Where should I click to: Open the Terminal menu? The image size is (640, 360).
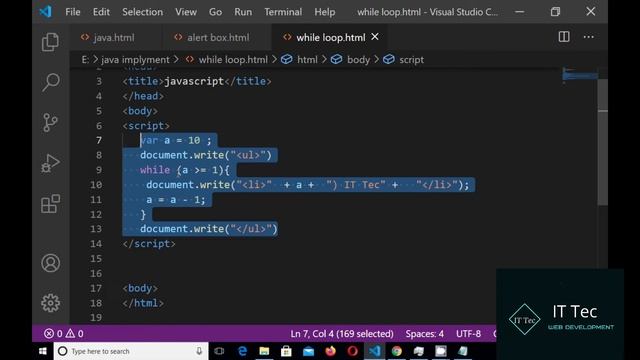click(x=283, y=12)
